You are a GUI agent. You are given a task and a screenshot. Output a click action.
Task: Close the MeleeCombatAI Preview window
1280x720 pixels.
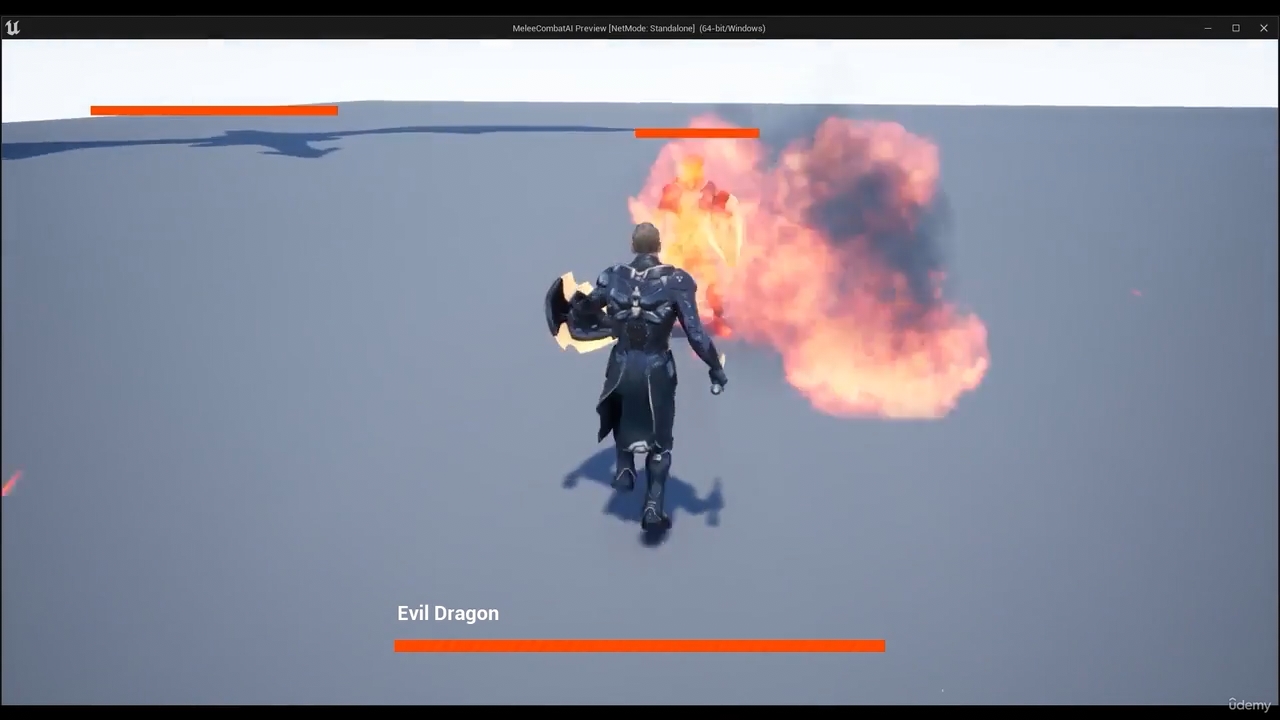point(1264,28)
